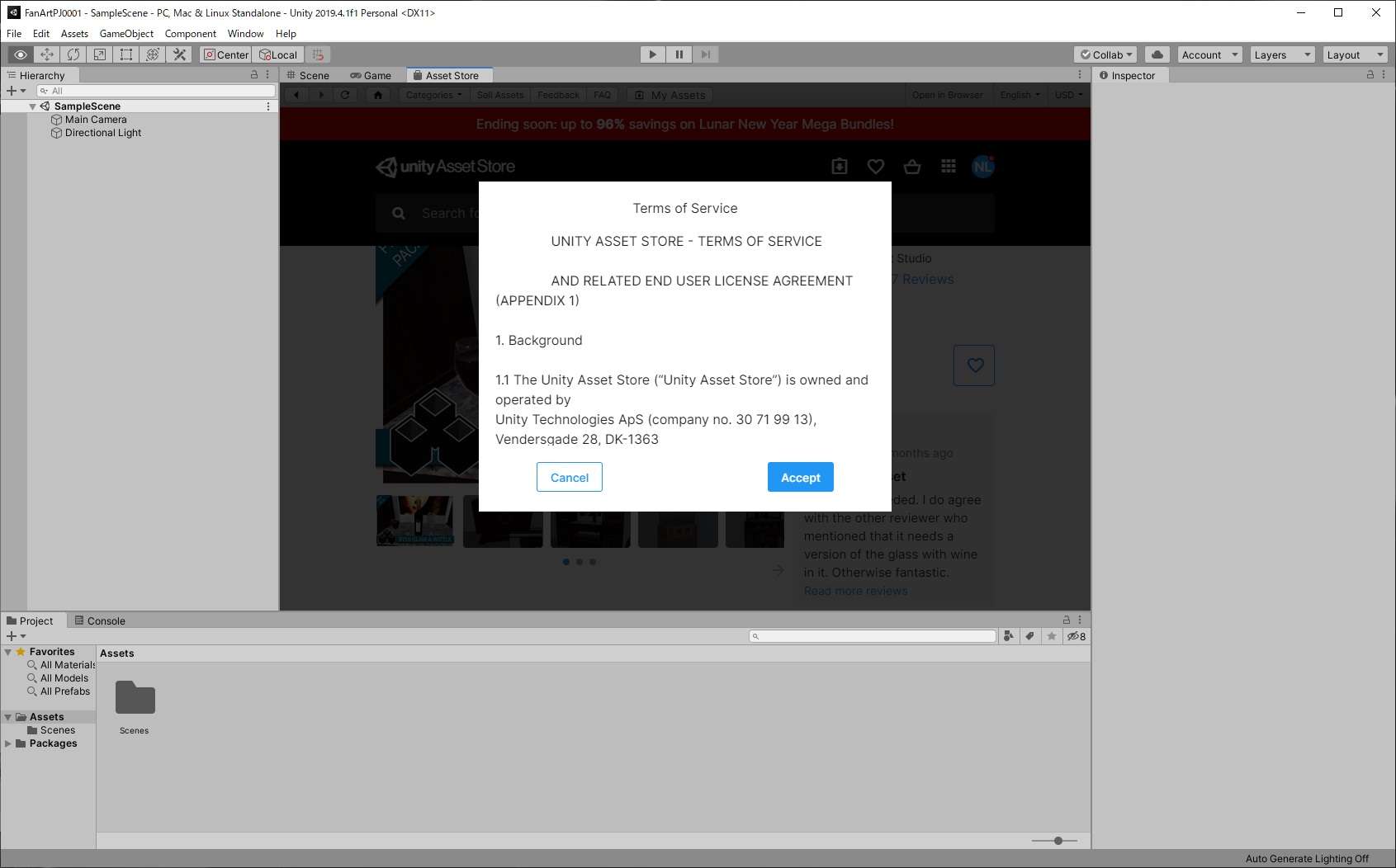This screenshot has height=868, width=1396.
Task: Refresh the Asset Store page
Action: point(345,95)
